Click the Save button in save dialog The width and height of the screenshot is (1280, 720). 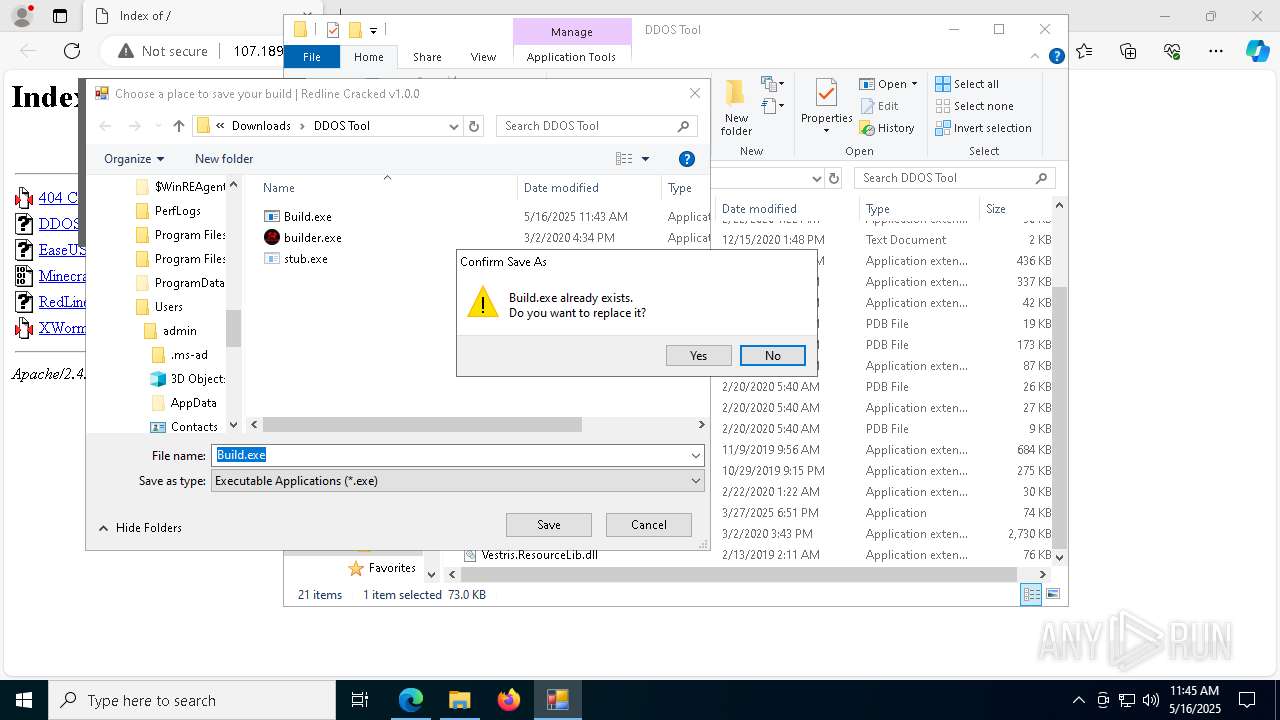point(549,525)
